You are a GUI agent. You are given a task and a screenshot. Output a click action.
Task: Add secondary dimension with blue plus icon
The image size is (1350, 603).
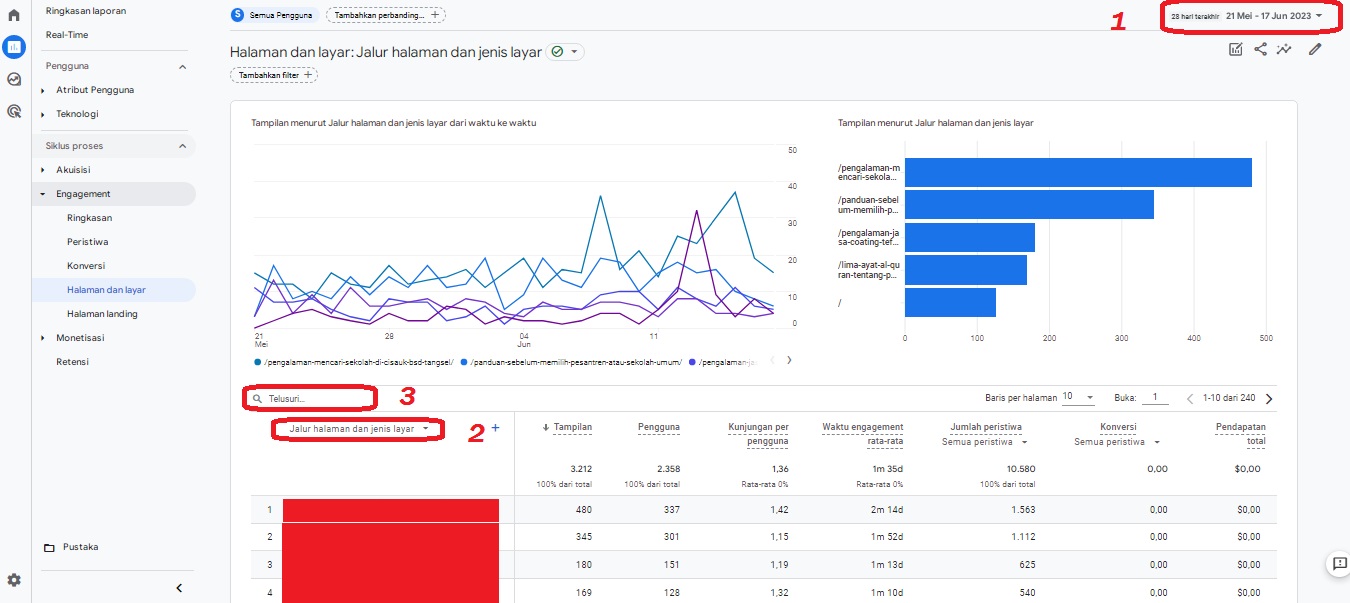point(495,428)
